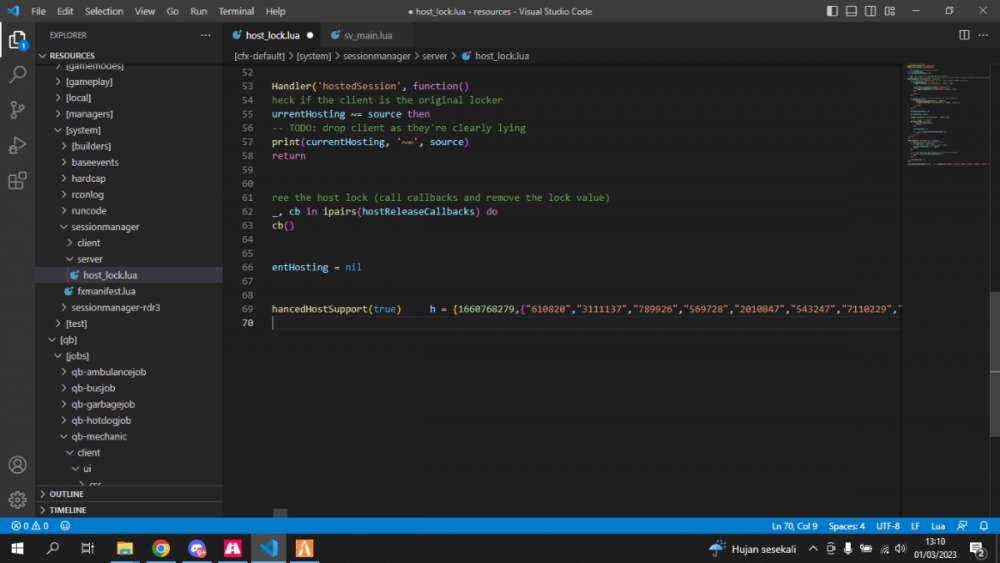This screenshot has width=1000, height=563.
Task: Click Spaces: 4 indentation setting
Action: [x=846, y=526]
